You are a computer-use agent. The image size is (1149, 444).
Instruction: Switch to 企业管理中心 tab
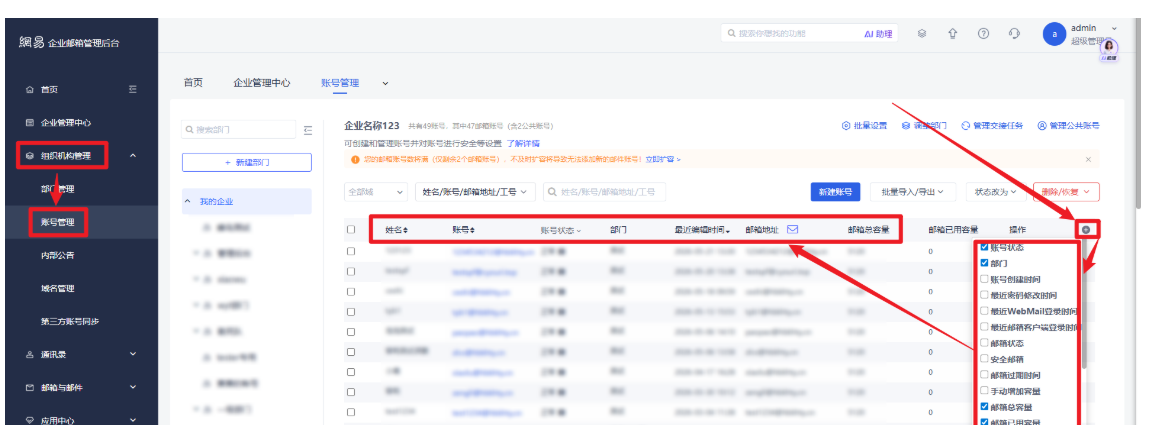262,83
